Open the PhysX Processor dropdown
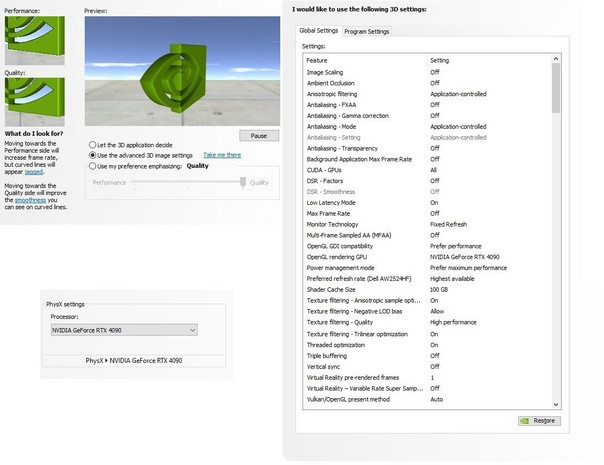 124,330
